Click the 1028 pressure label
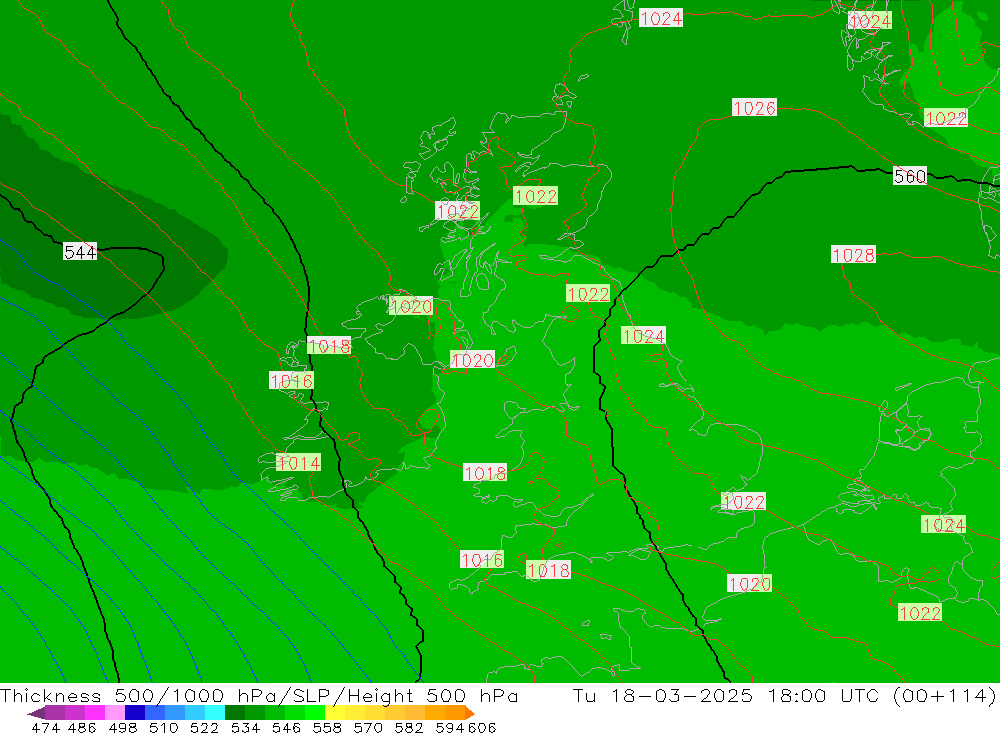This screenshot has width=1000, height=733. (853, 255)
